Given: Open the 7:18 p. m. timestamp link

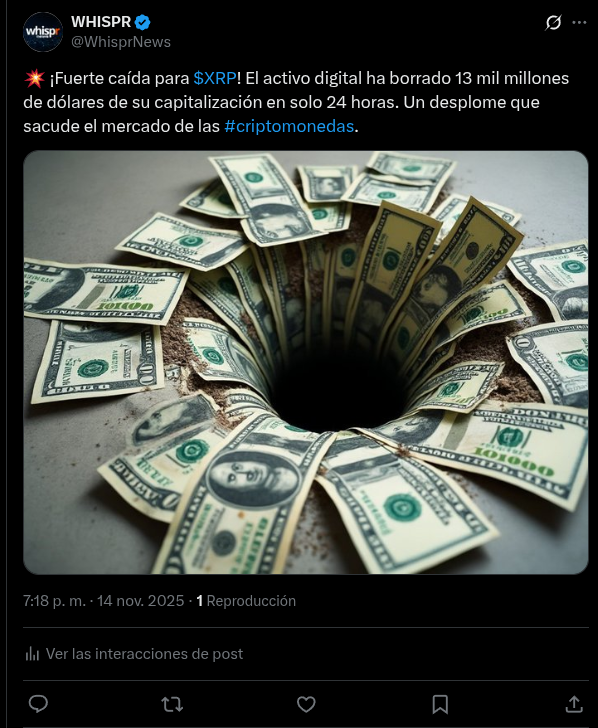Looking at the screenshot, I should [54, 601].
